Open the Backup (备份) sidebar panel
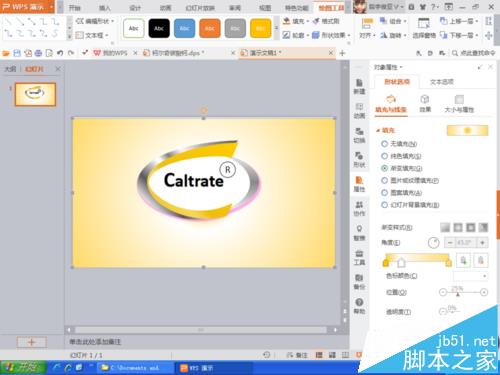 tap(359, 281)
